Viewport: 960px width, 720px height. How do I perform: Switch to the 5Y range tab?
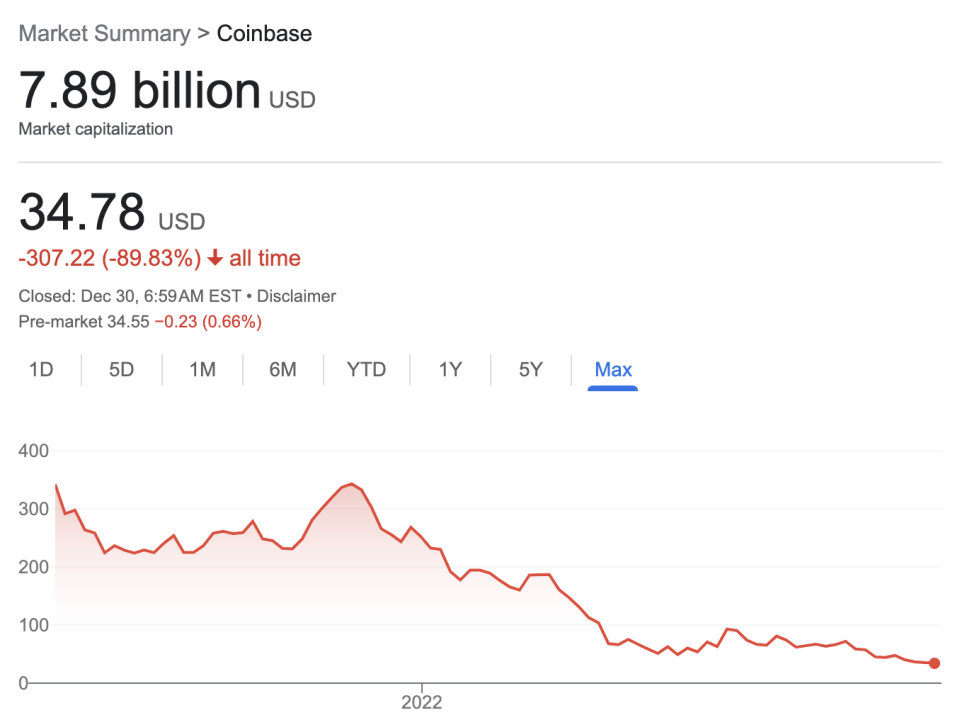530,370
